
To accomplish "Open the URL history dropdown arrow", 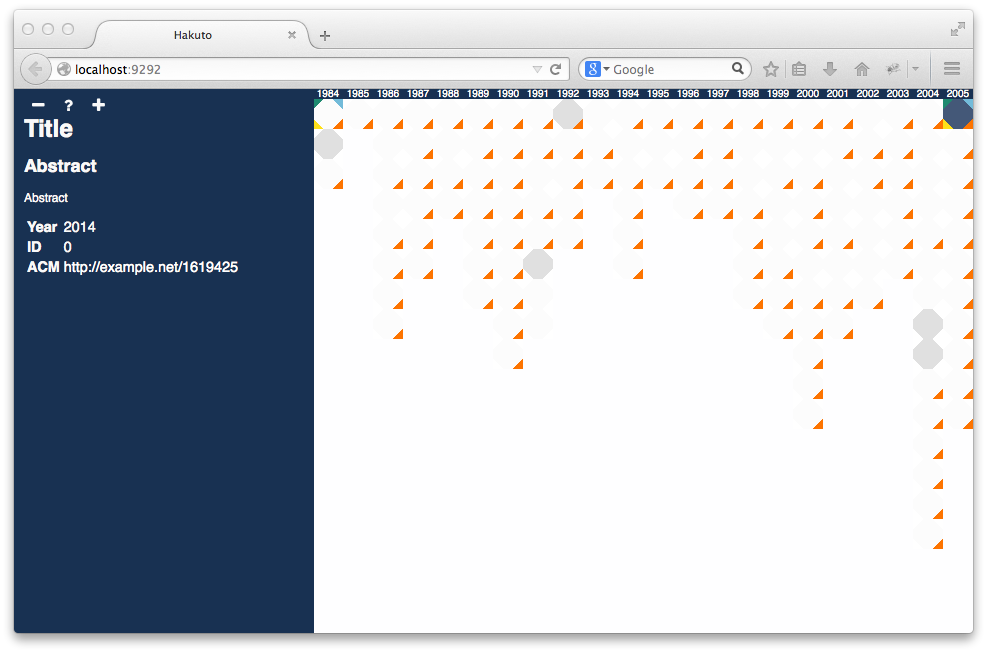I will click(x=537, y=69).
